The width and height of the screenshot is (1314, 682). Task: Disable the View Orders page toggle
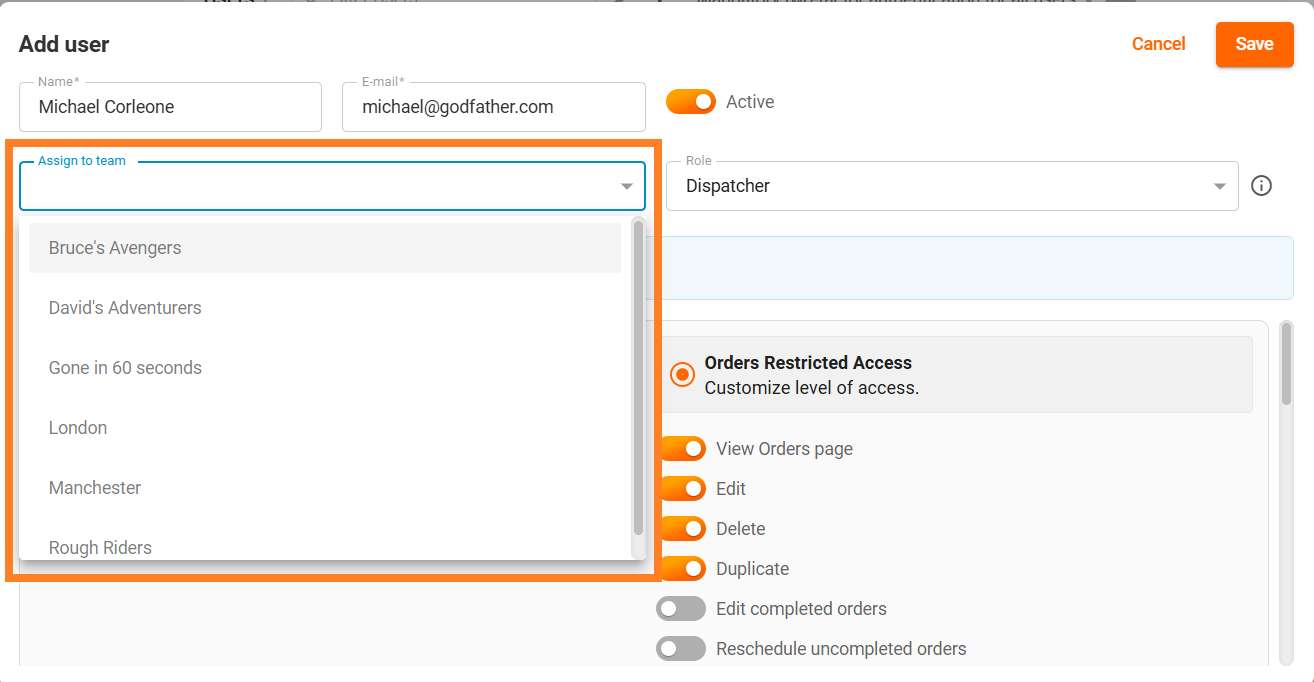point(682,449)
